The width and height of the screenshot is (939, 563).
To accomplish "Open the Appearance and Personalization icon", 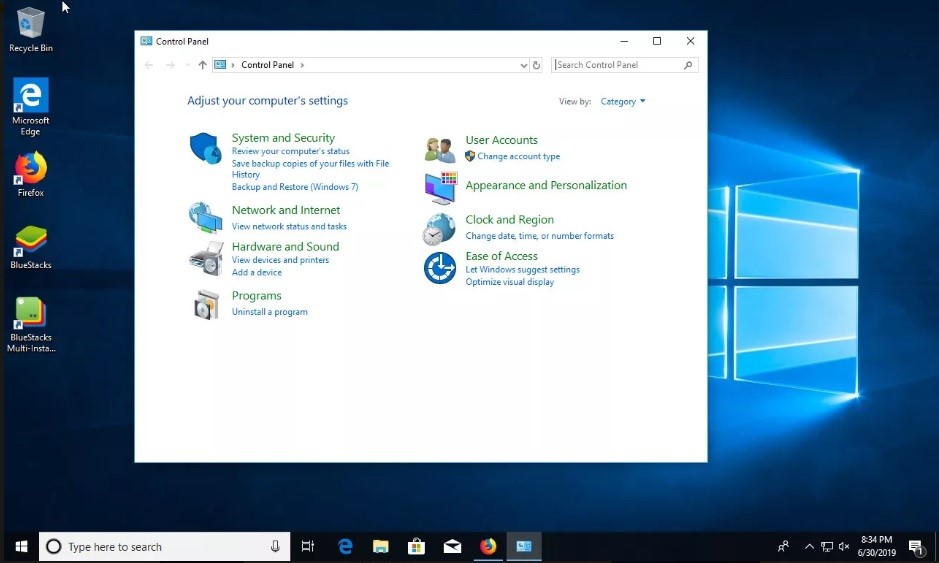I will click(x=439, y=187).
